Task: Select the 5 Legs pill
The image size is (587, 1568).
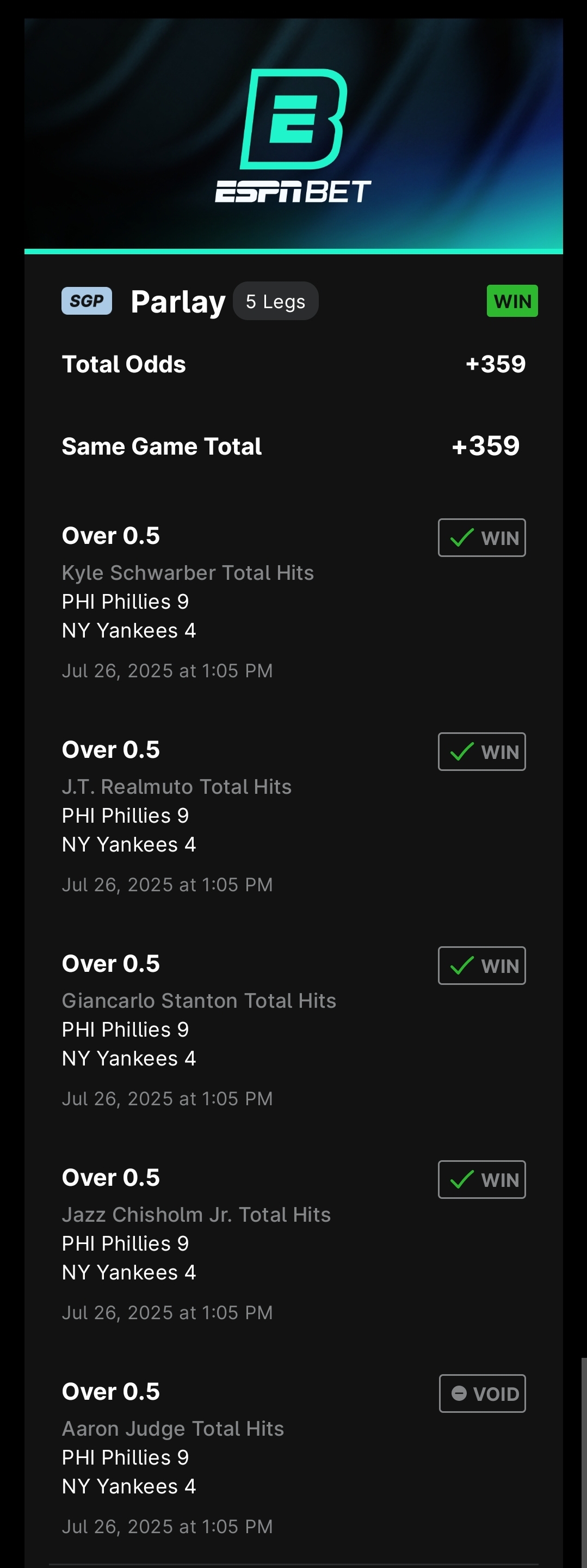Action: click(x=276, y=301)
